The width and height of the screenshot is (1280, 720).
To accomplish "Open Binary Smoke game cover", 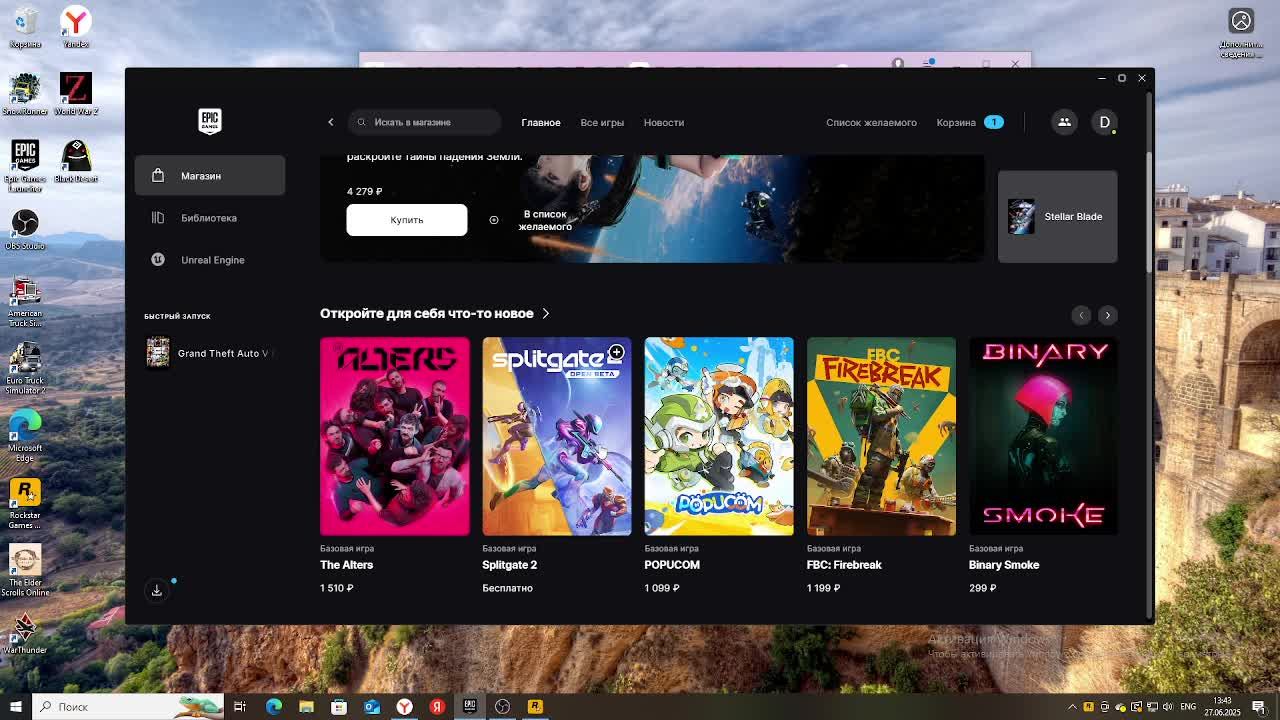I will pos(1043,436).
